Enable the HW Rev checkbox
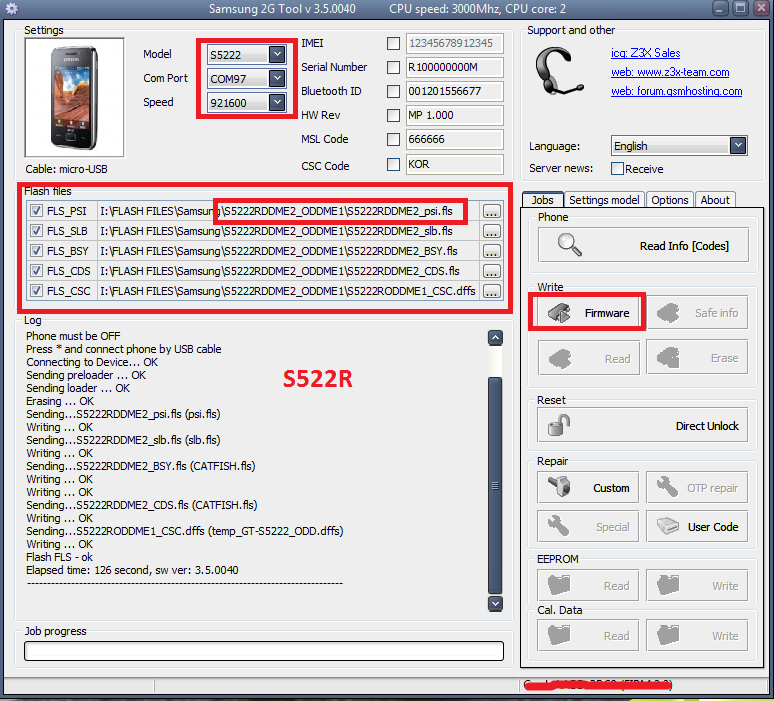 pos(393,116)
